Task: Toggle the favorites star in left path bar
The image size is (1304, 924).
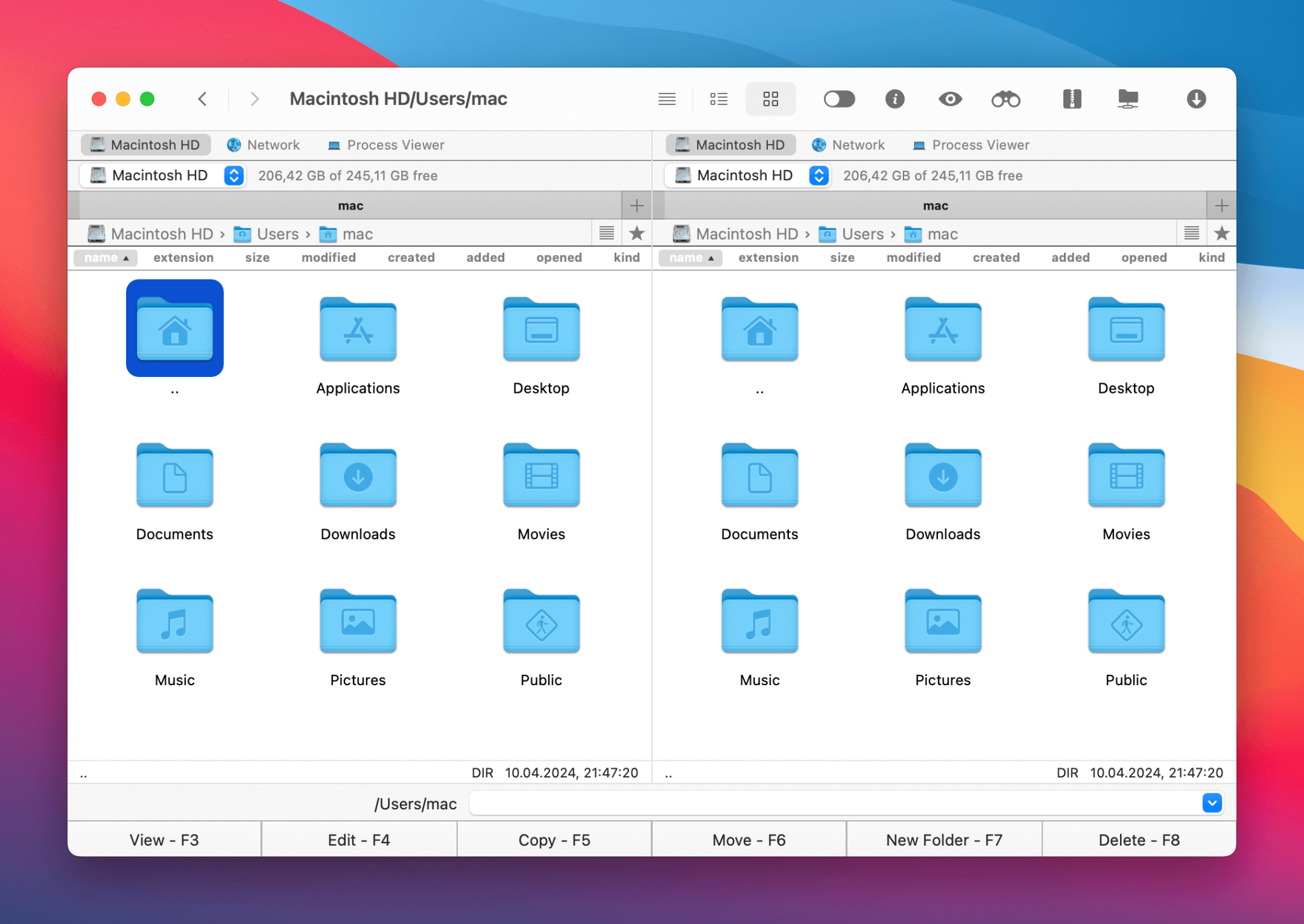Action: point(637,233)
